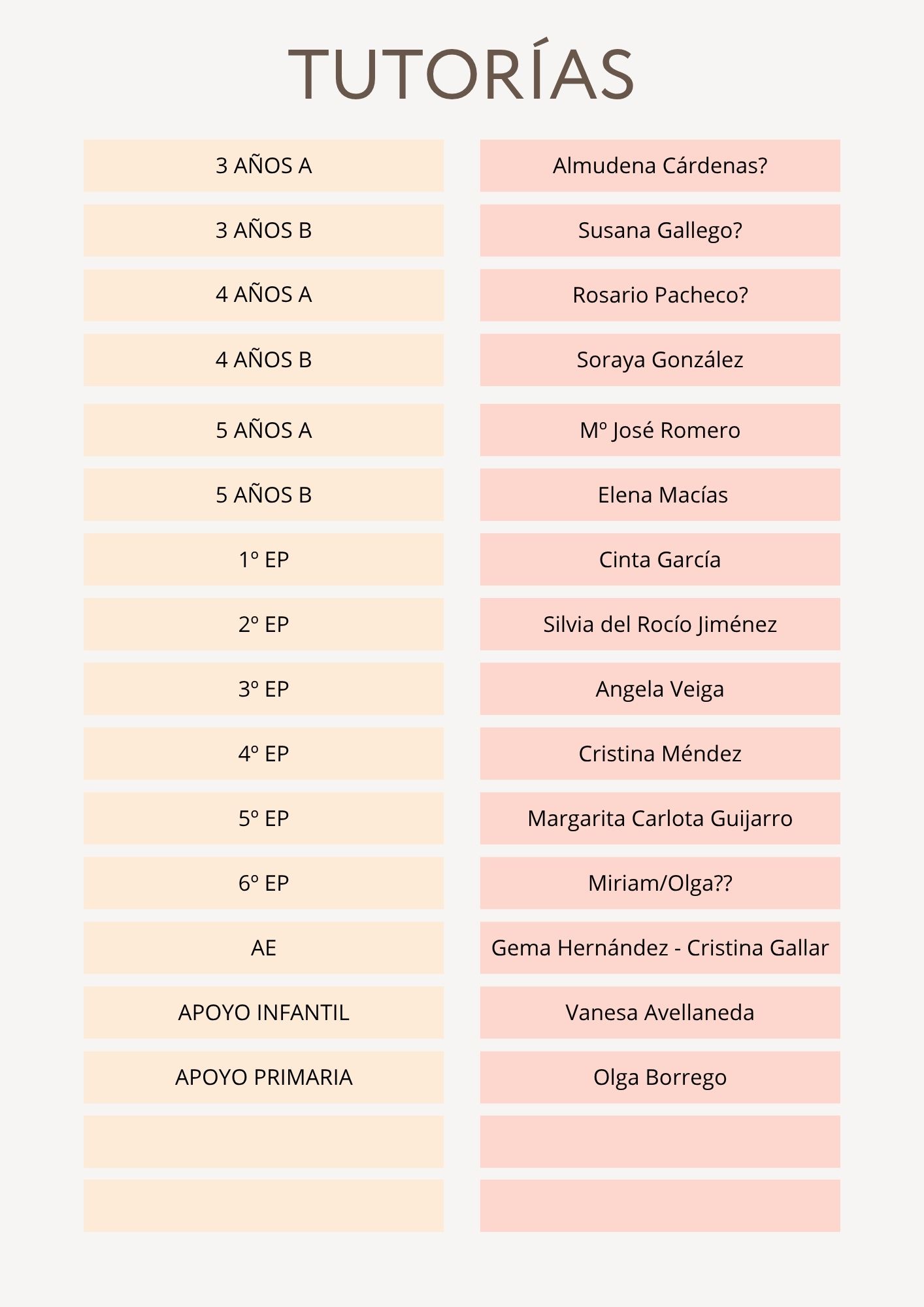Click the Soraya González name box
924x1307 pixels.
[x=660, y=359]
